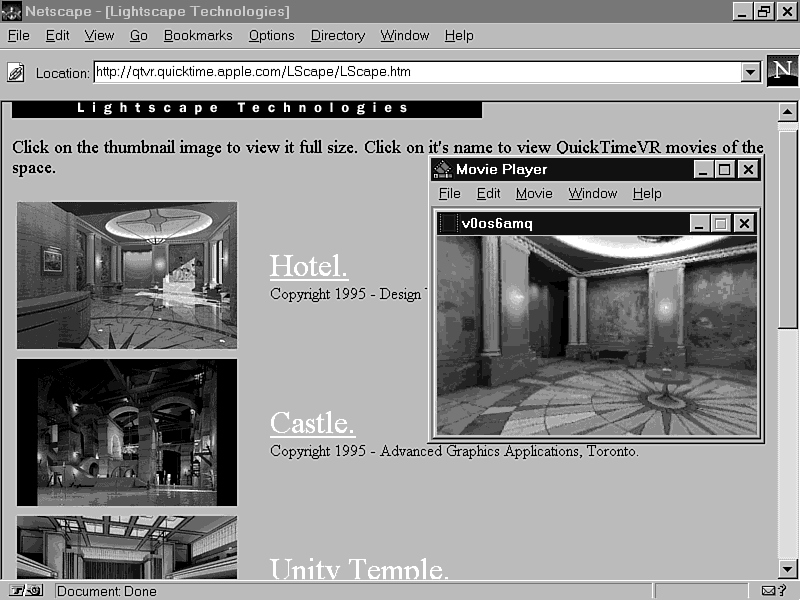Open Netscape's Options menu
Screen dimensions: 800x600
pyautogui.click(x=271, y=36)
